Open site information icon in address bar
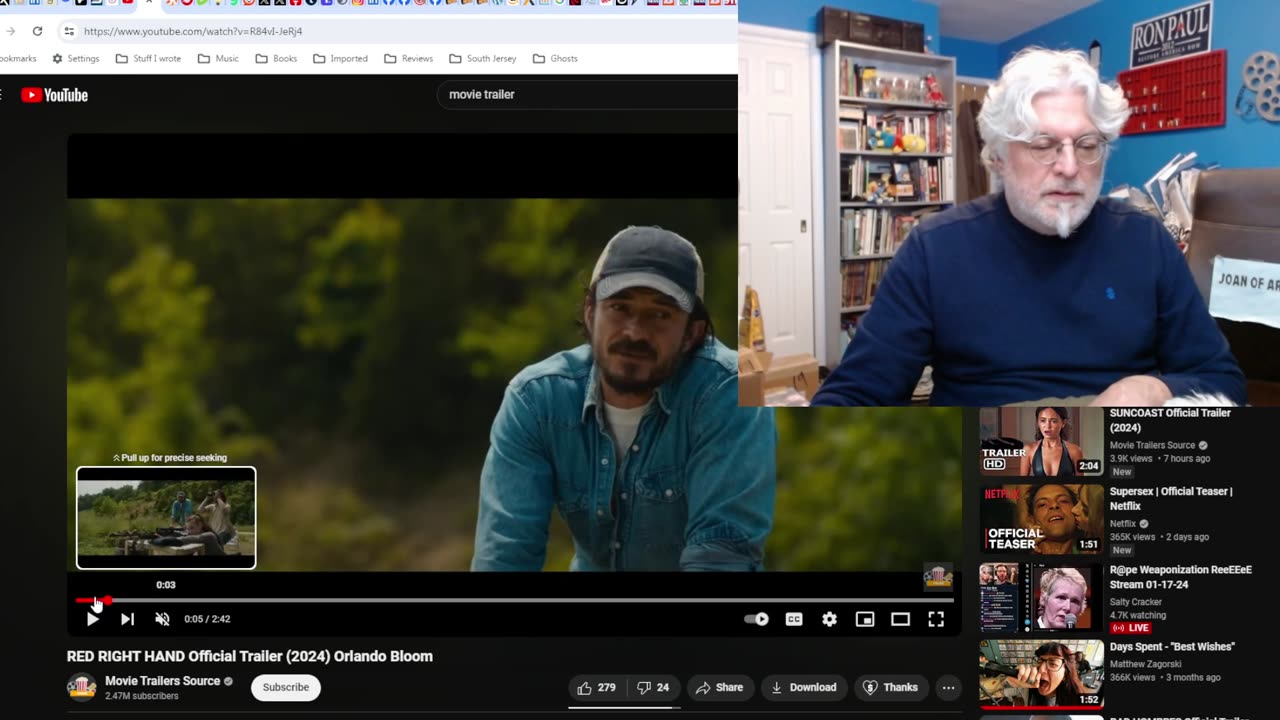1280x720 pixels. click(x=68, y=31)
